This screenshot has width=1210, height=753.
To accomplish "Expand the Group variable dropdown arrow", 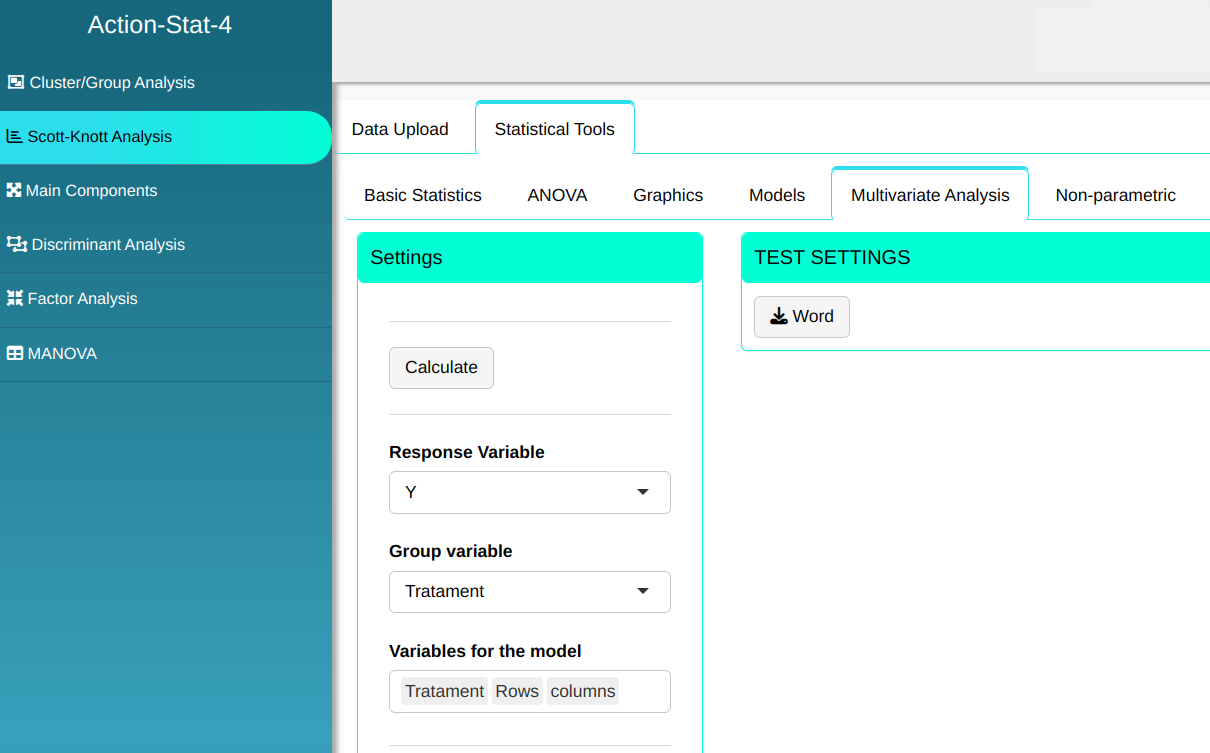I will pos(643,591).
